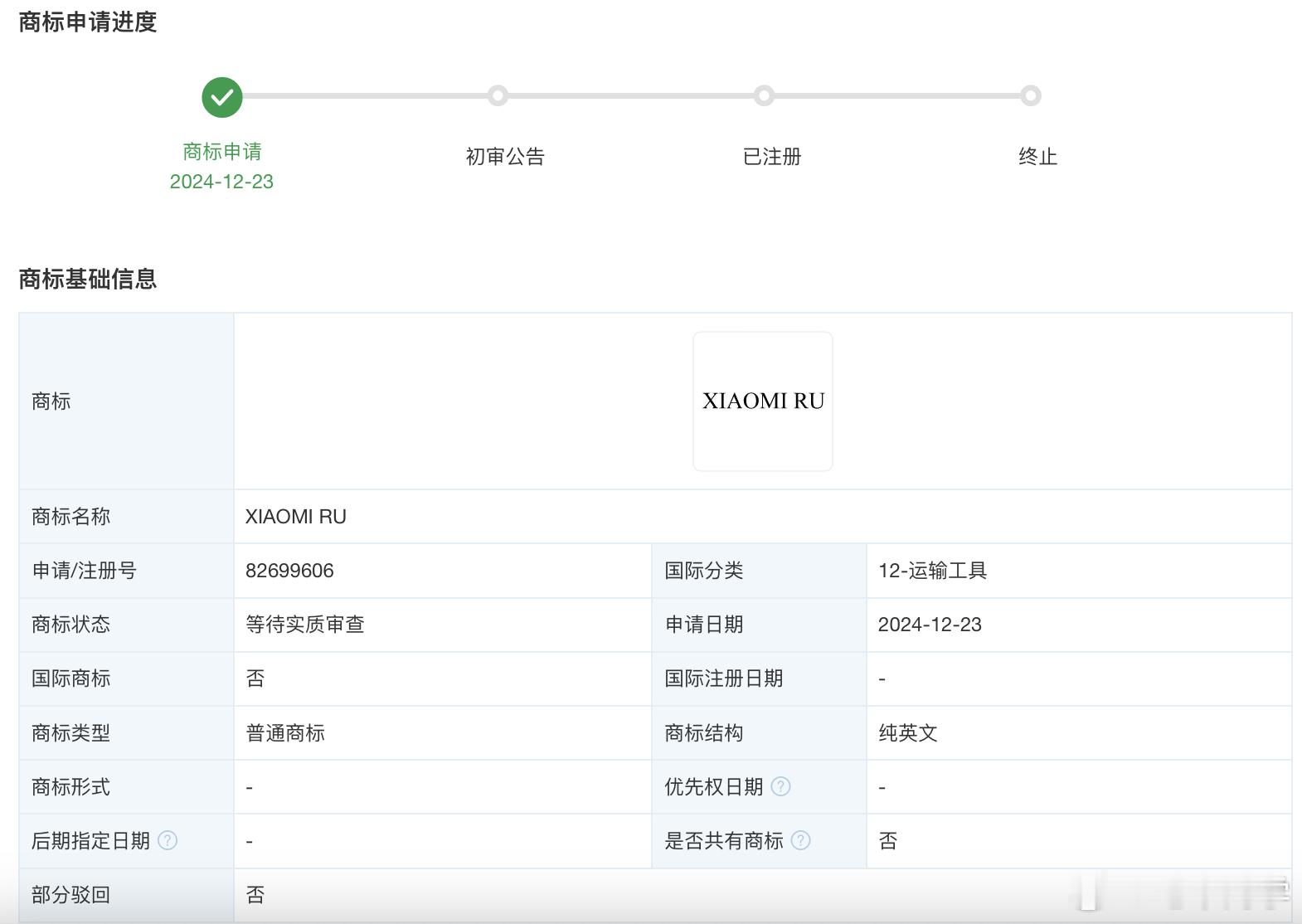Select the registration number 82699606
The width and height of the screenshot is (1302, 924).
(x=289, y=571)
